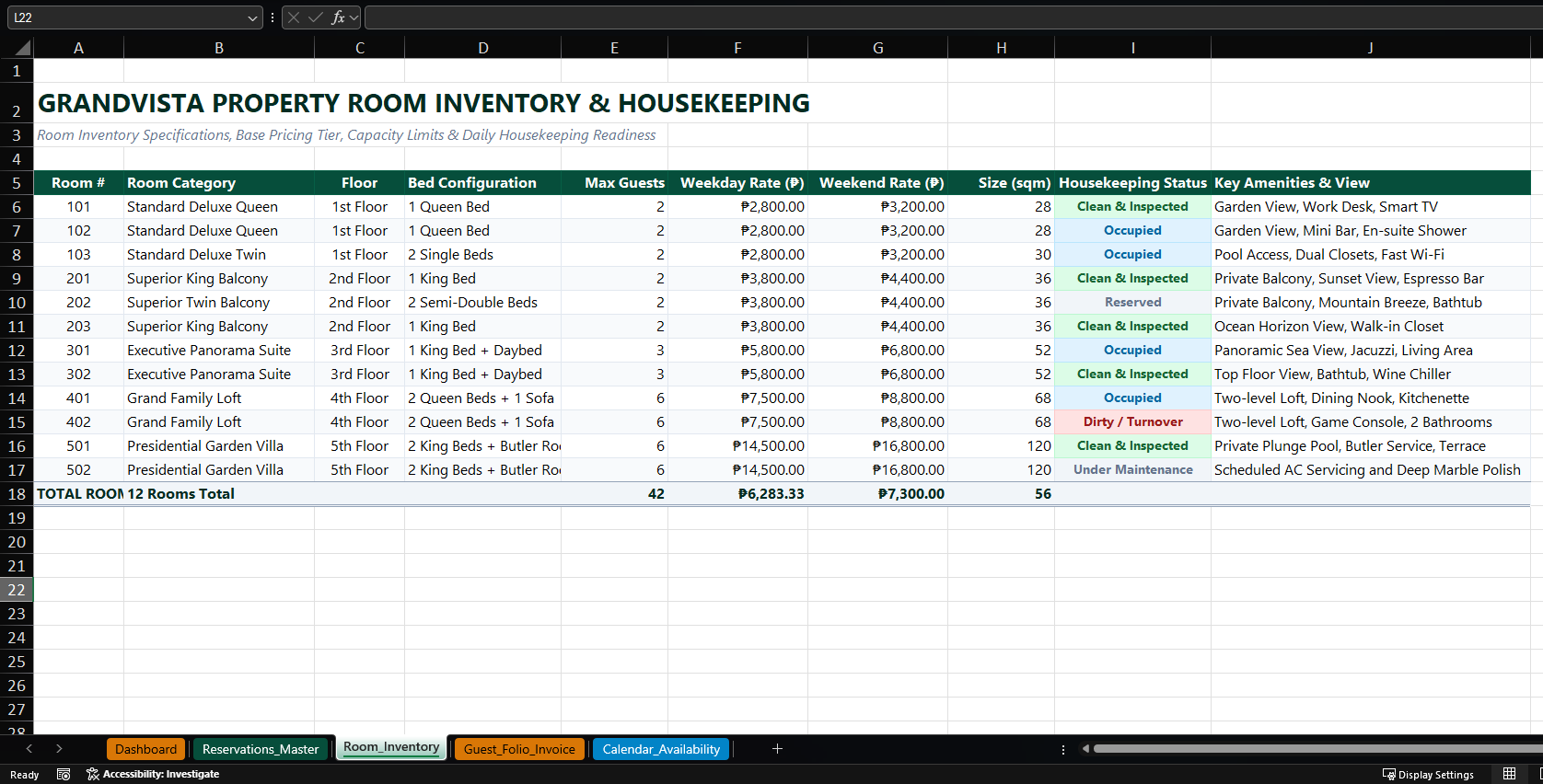Screen dimensions: 1543x784
Task: Click the macro recording status bar icon
Action: [64, 775]
